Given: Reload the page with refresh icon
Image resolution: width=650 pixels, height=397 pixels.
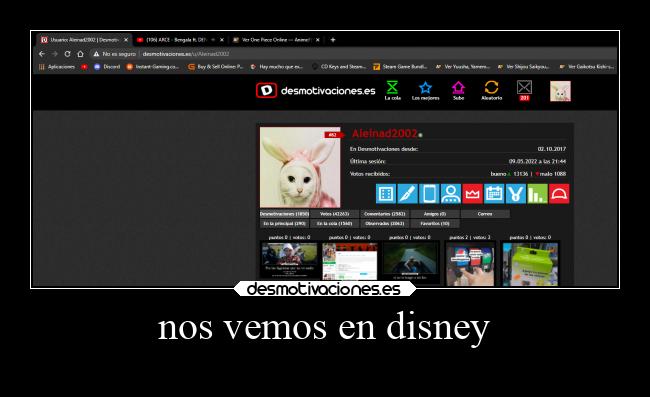Looking at the screenshot, I should click(x=68, y=54).
